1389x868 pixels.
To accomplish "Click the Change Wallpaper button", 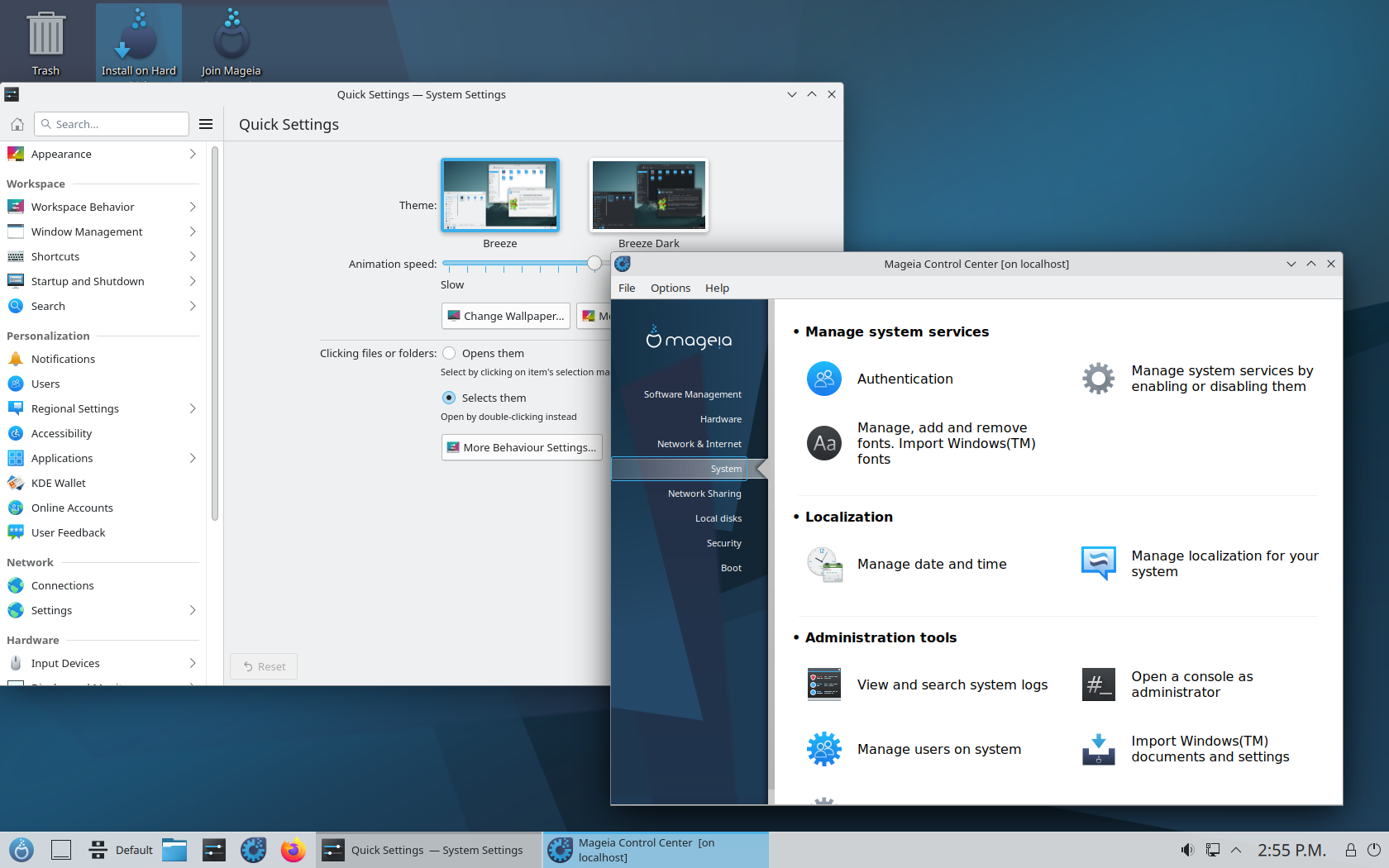I will point(506,316).
